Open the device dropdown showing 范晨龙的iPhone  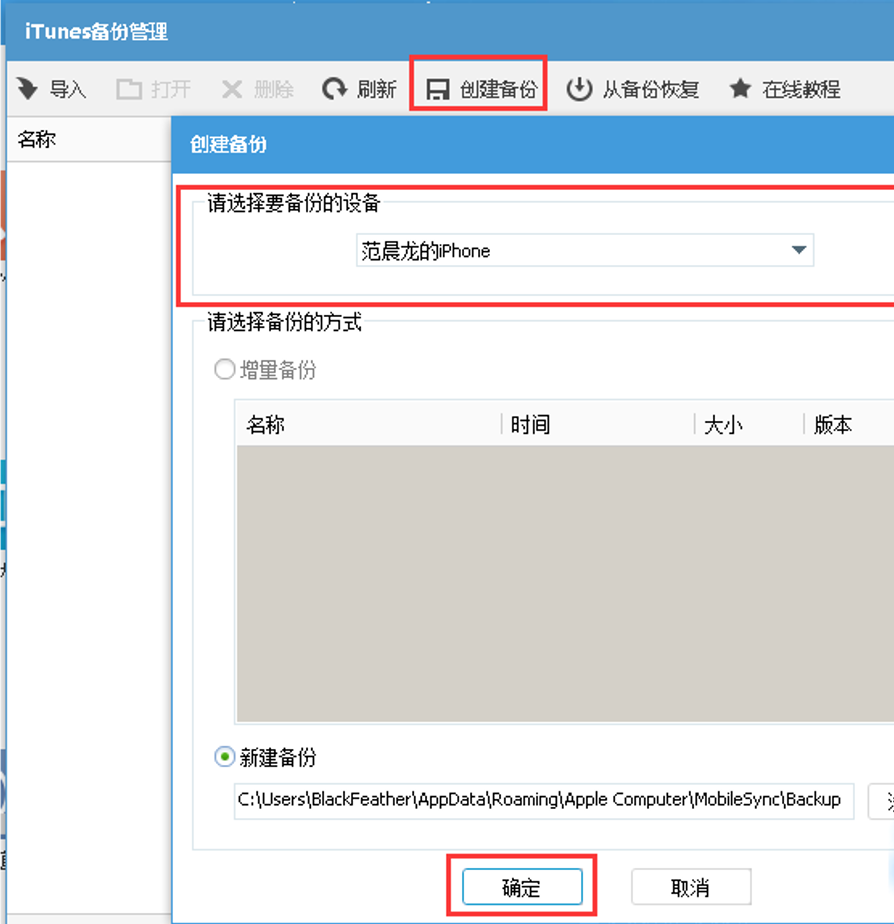coord(585,250)
